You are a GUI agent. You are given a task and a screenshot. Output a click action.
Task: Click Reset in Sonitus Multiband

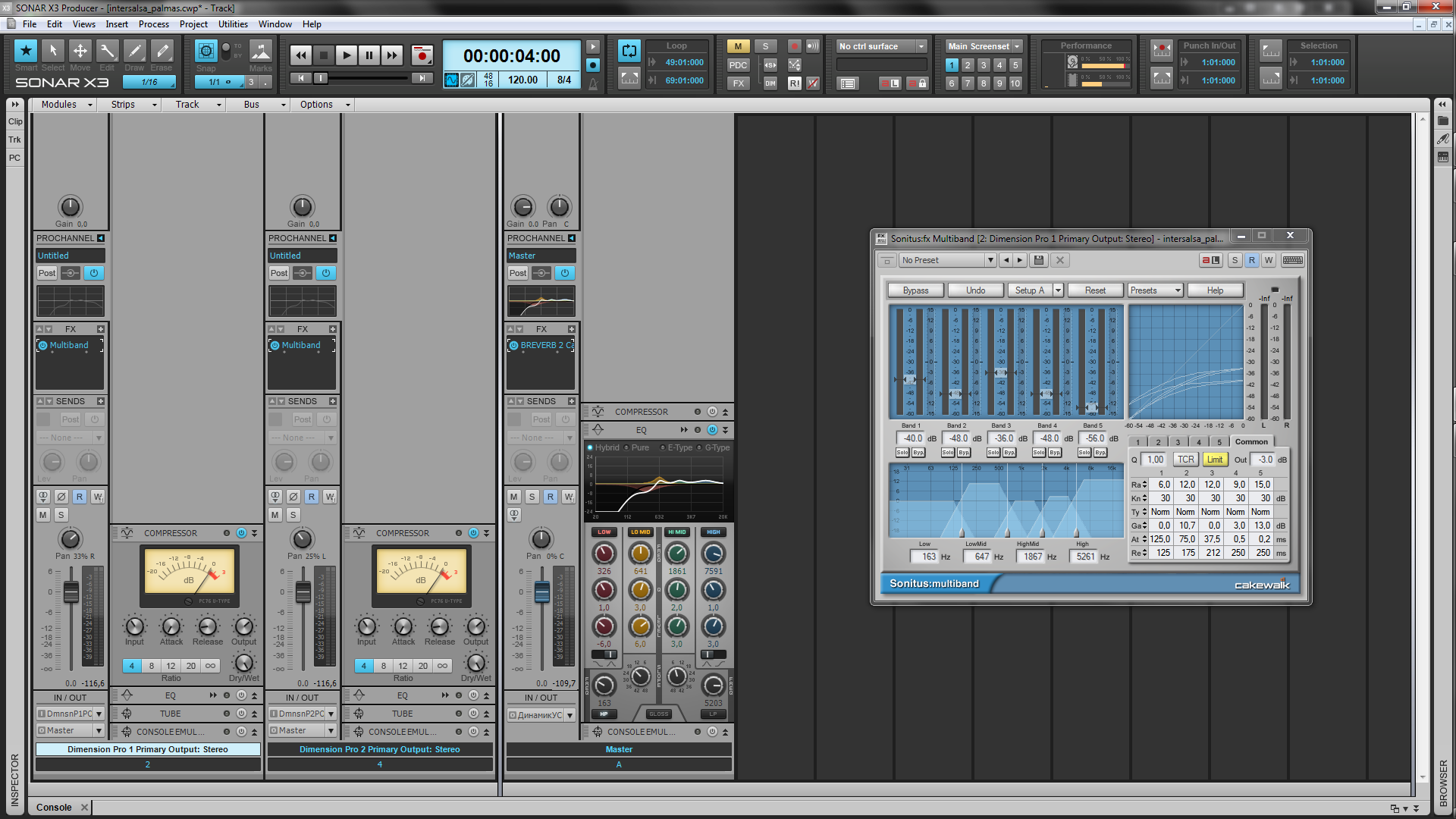tap(1096, 290)
